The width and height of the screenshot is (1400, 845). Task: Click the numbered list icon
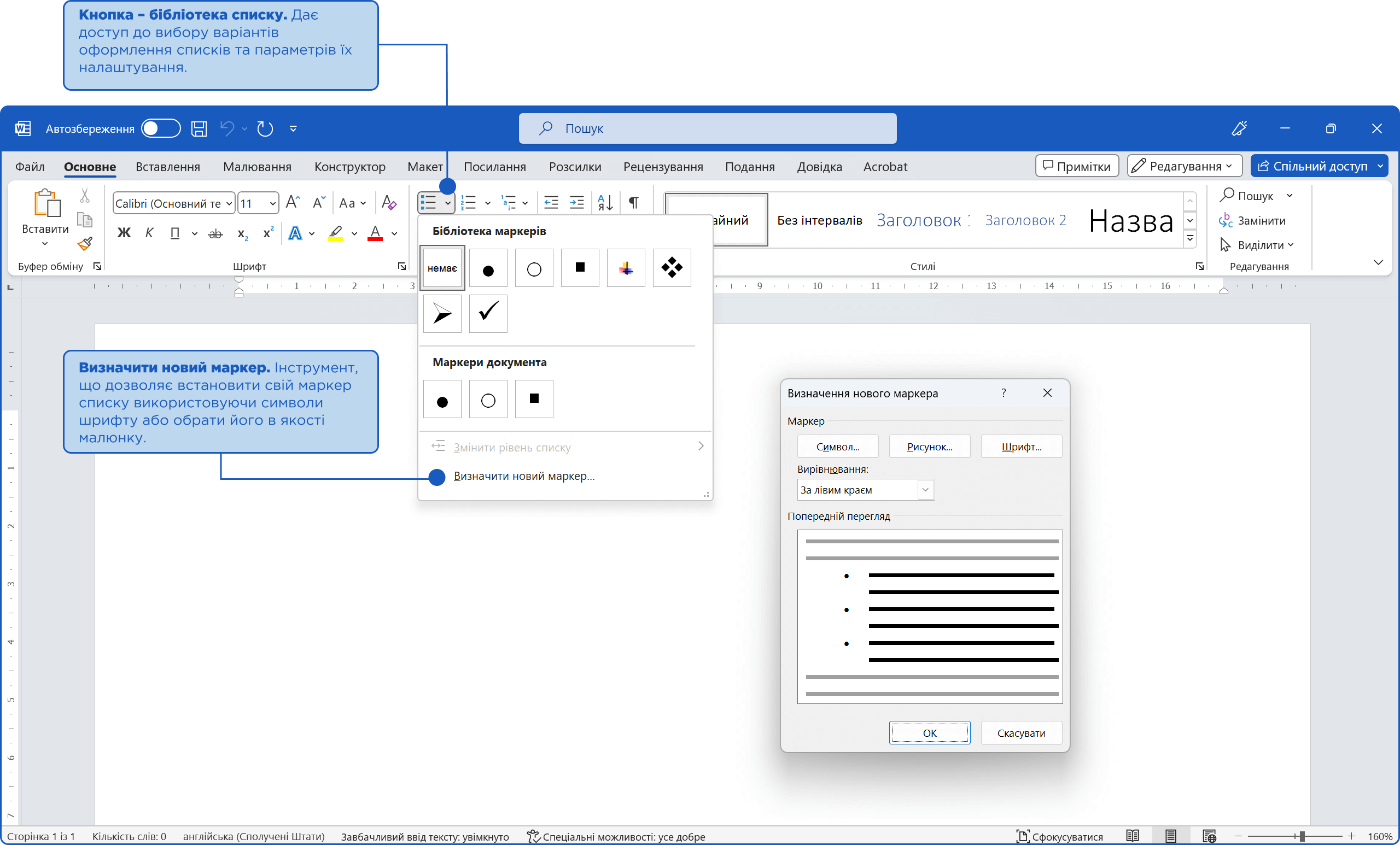tap(469, 202)
